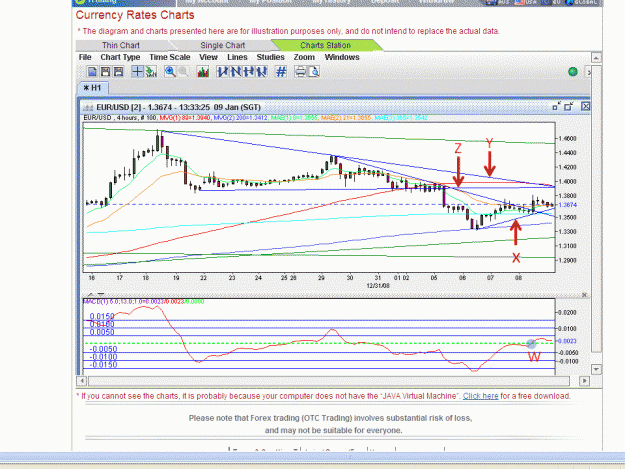Open the File menu
Viewport: 625px width, 469px height.
click(85, 57)
